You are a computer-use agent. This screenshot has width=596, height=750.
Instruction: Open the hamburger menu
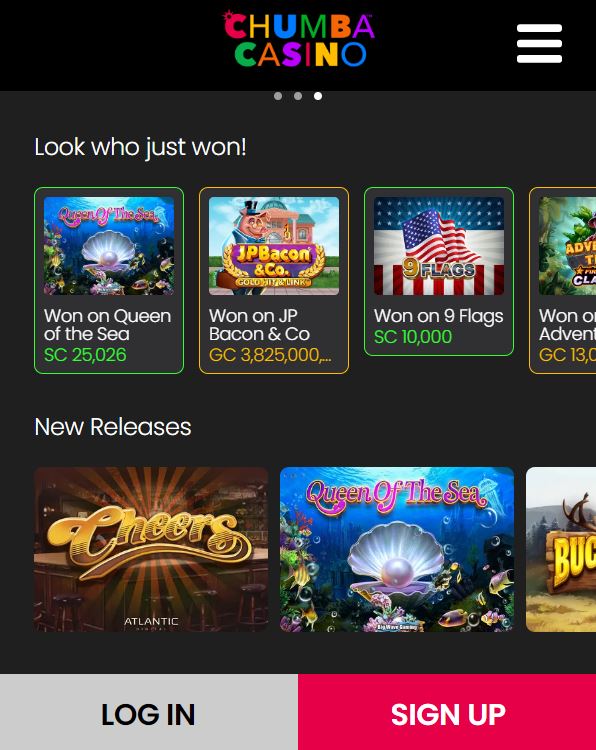(x=539, y=44)
